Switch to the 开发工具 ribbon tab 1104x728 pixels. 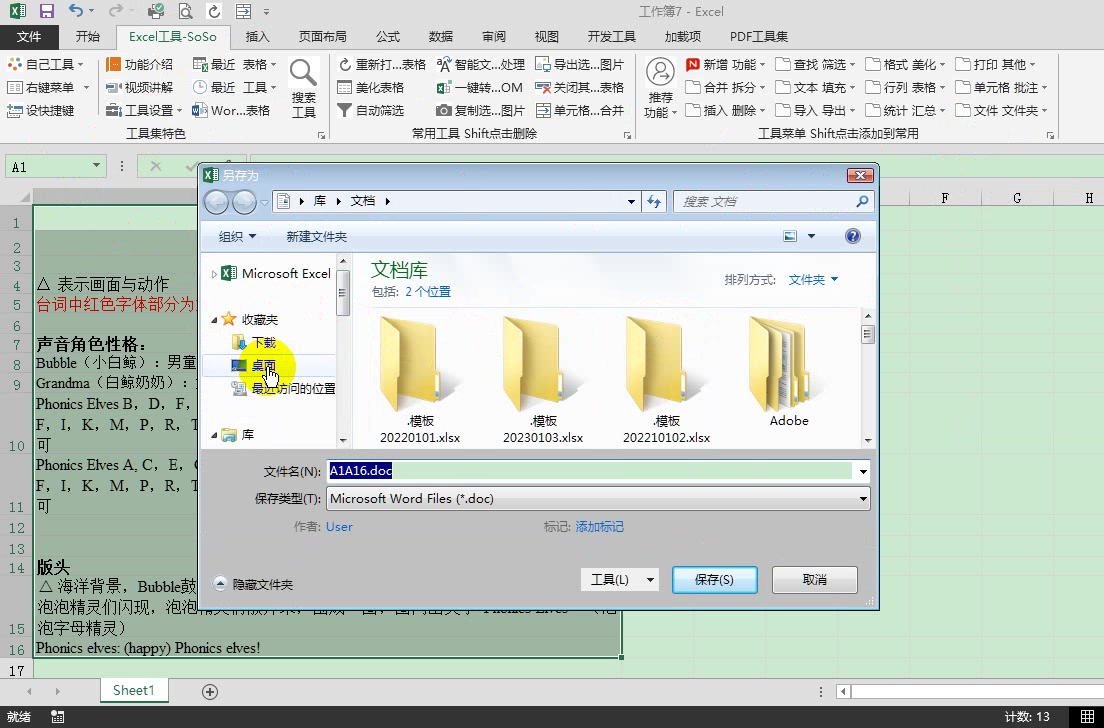pos(613,36)
